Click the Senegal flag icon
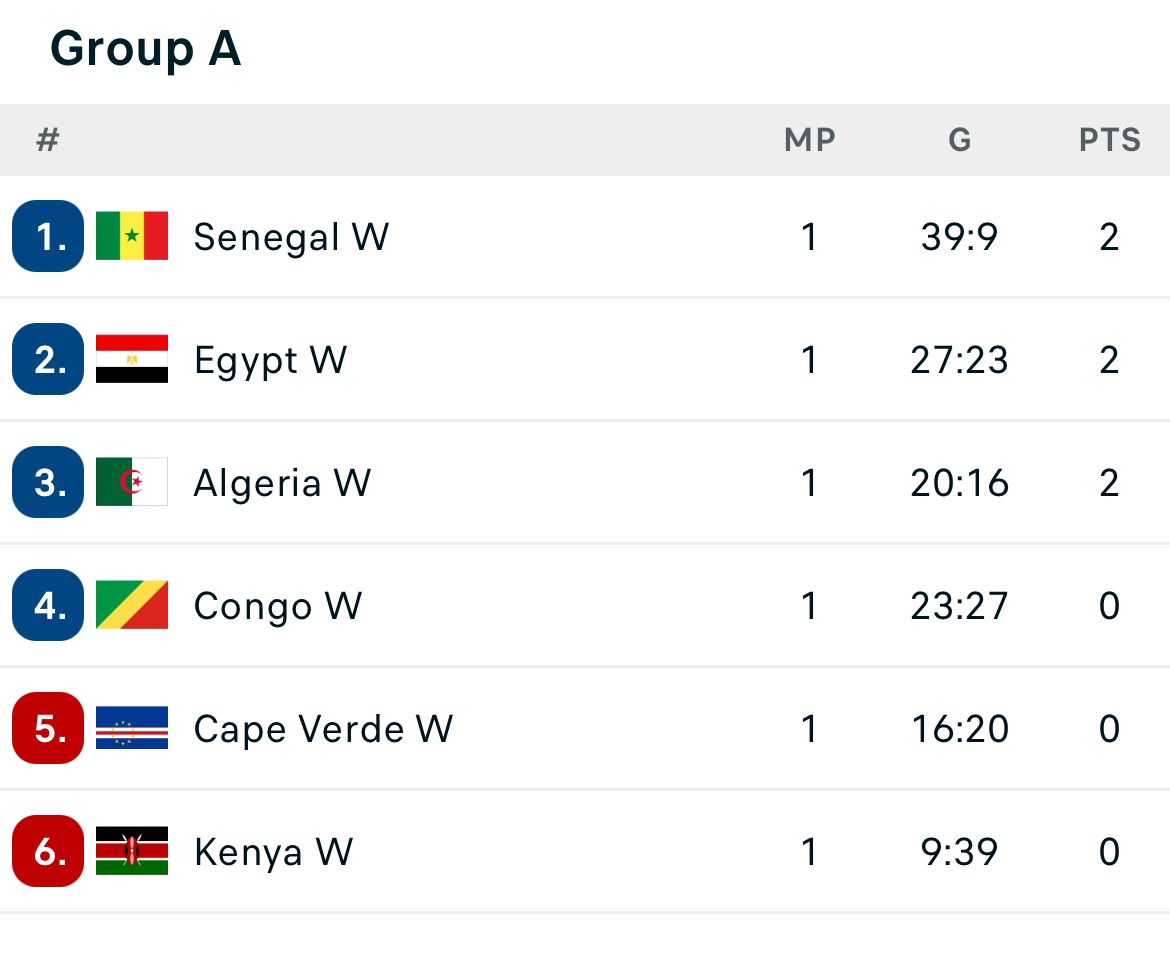1170x968 pixels. click(x=132, y=236)
